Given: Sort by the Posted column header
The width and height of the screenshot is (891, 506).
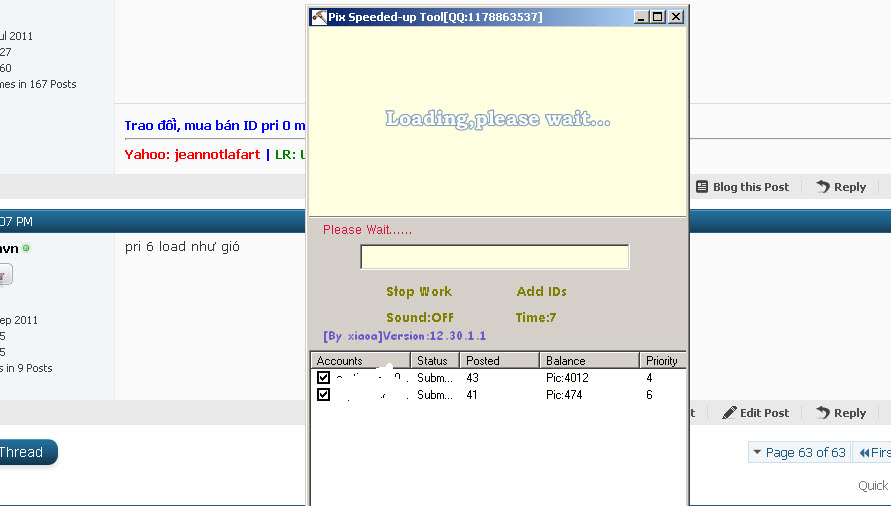Looking at the screenshot, I should pyautogui.click(x=499, y=360).
